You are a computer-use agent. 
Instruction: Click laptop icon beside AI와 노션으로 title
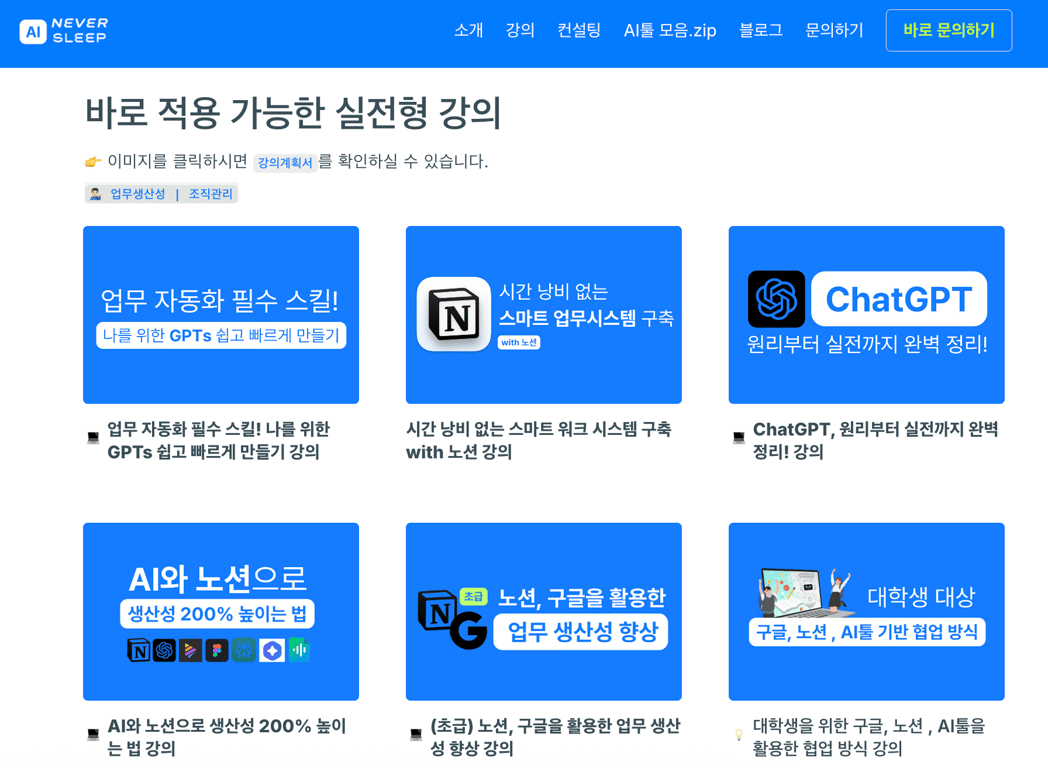94,734
